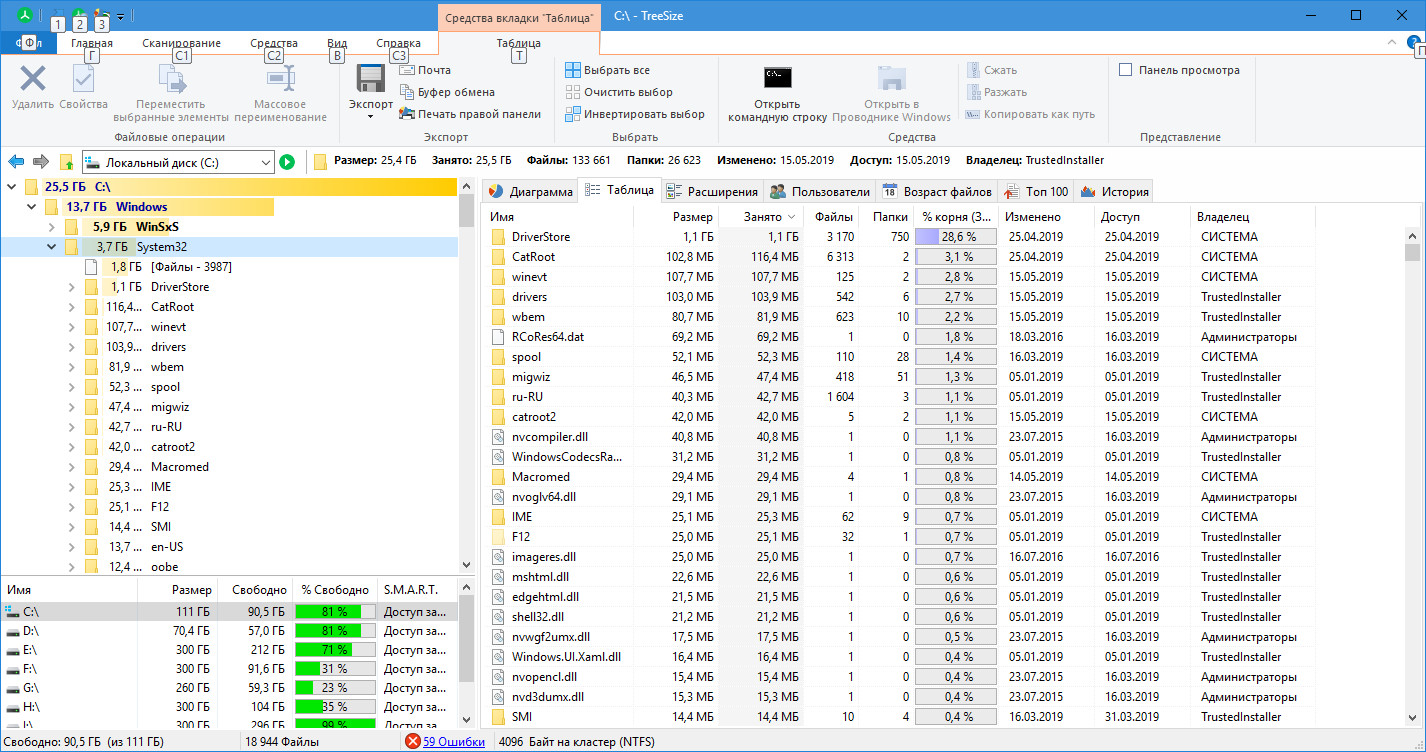
Task: Expand the WinSxS folder node
Action: (51, 227)
